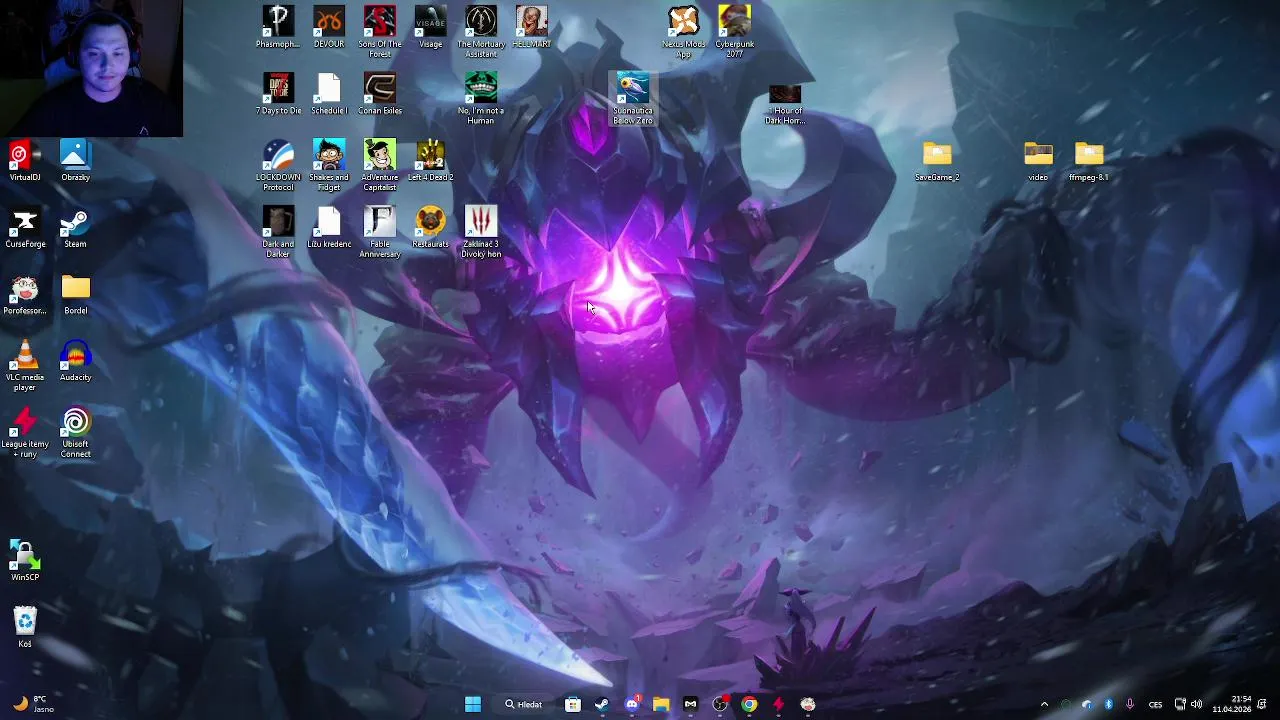
Task: Open the notification center icon
Action: coord(1262,704)
